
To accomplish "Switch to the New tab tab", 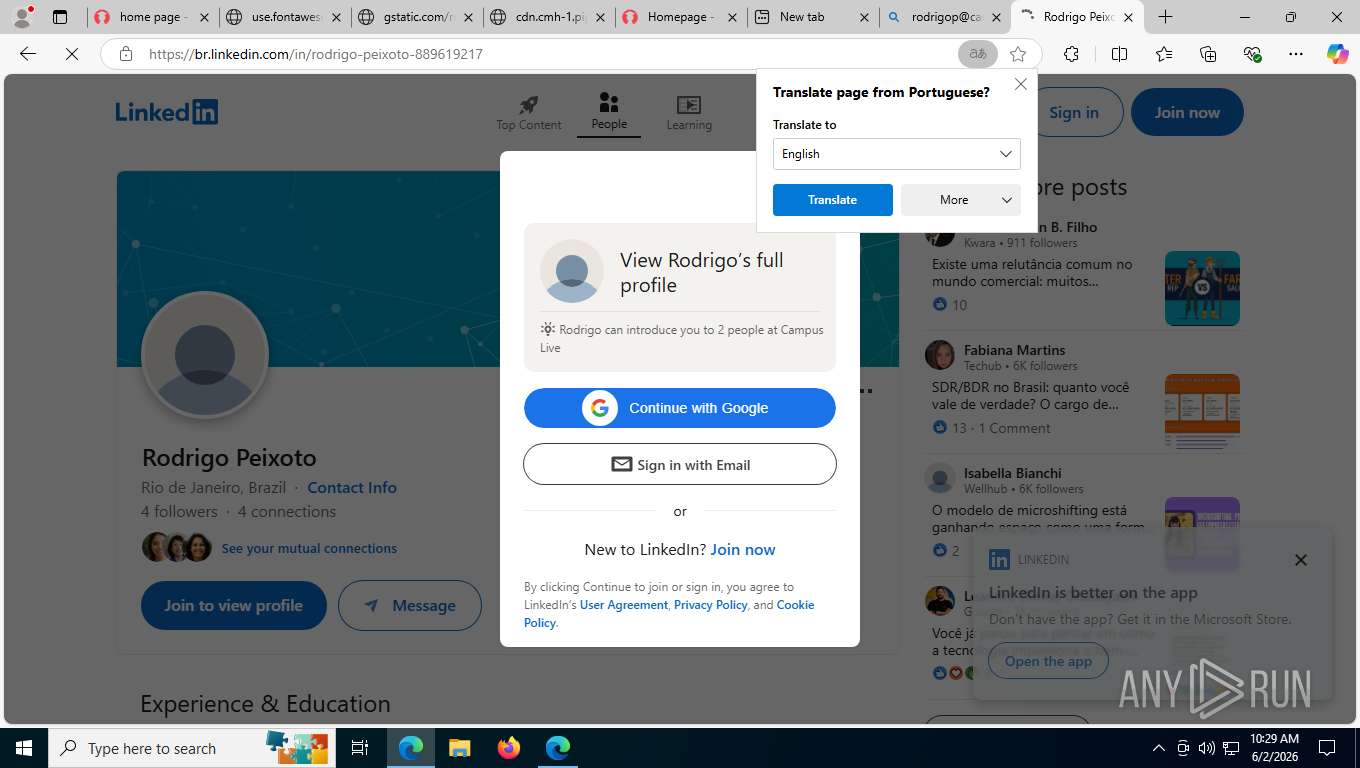I will coord(812,17).
